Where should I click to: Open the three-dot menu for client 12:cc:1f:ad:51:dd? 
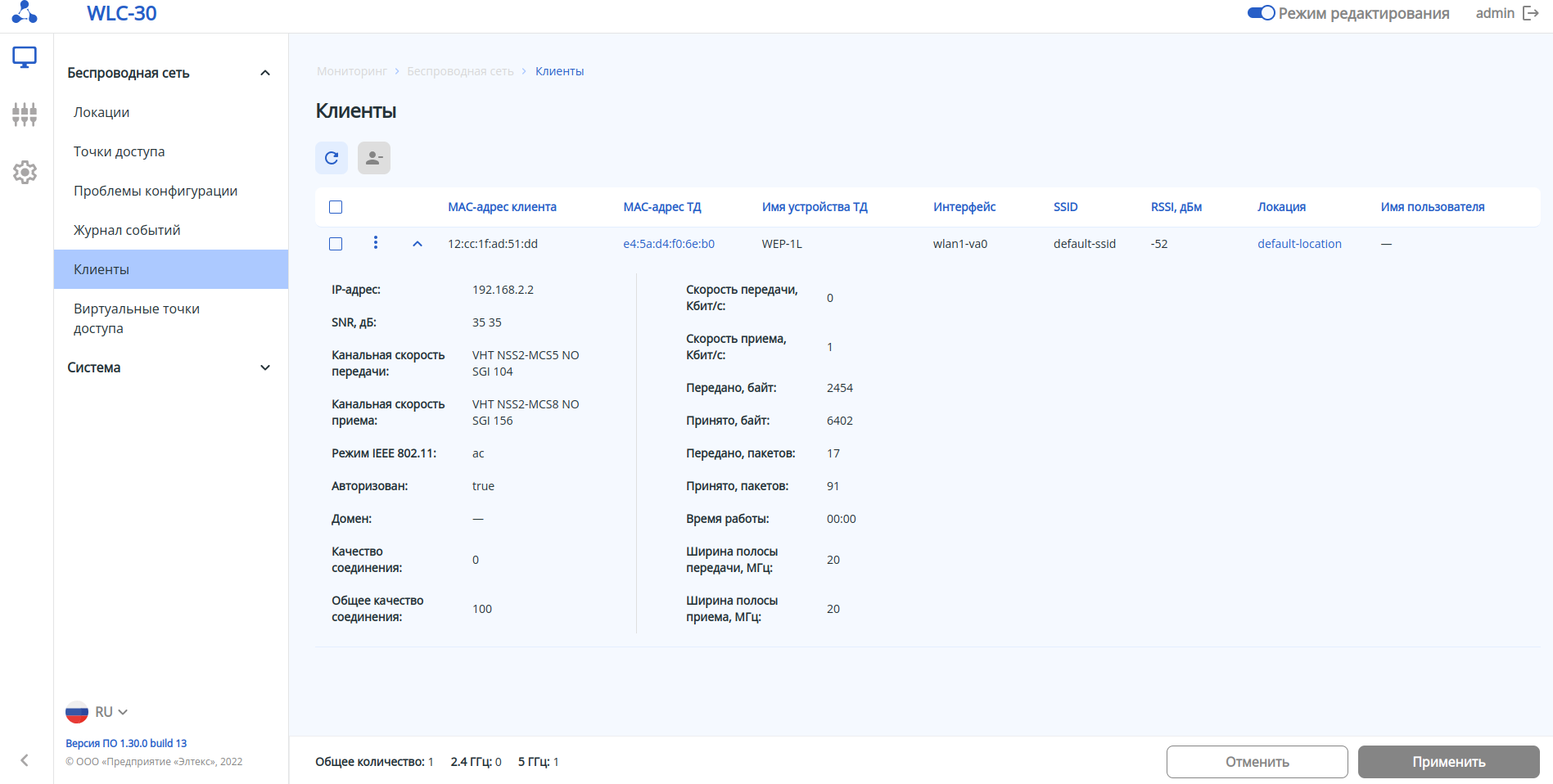coord(376,242)
